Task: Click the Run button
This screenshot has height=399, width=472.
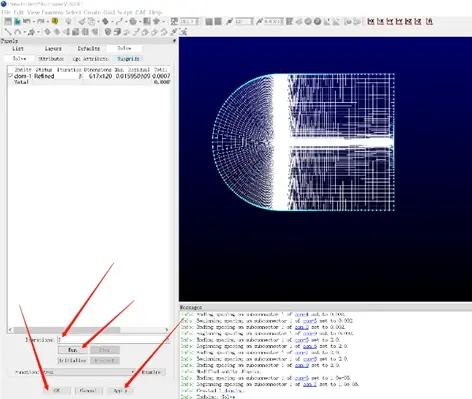Action: 73,350
